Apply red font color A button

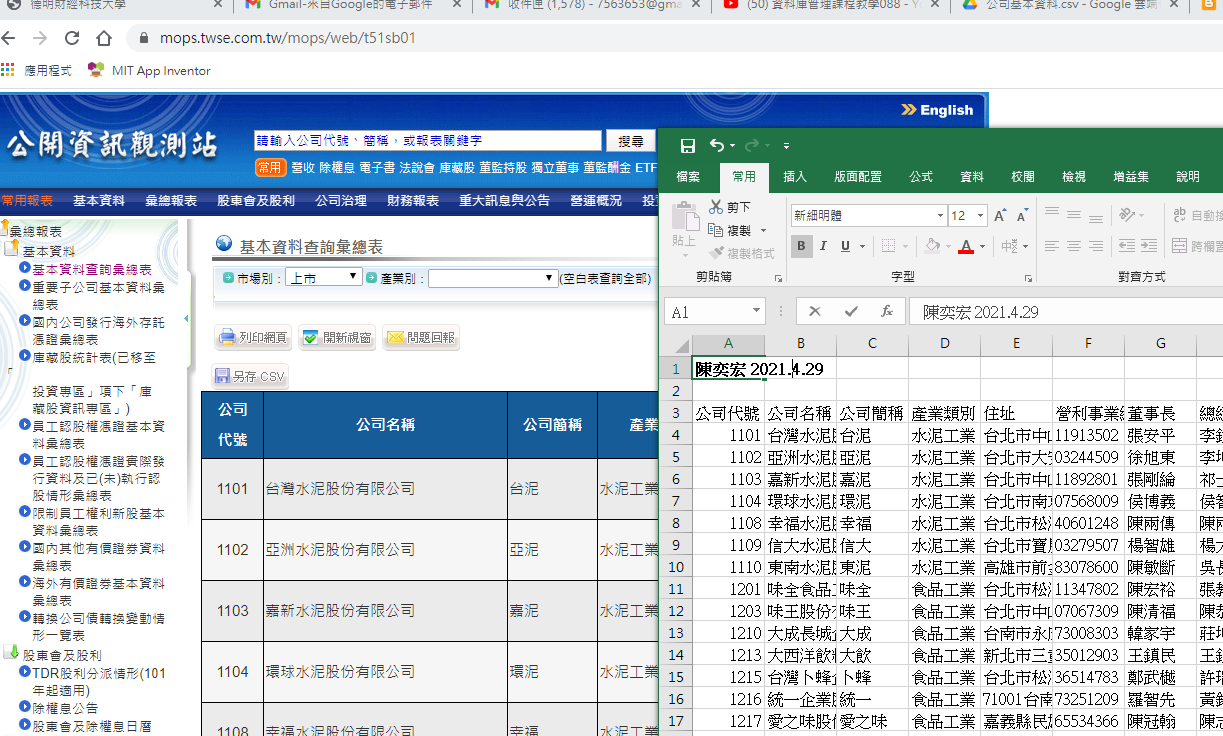(966, 246)
